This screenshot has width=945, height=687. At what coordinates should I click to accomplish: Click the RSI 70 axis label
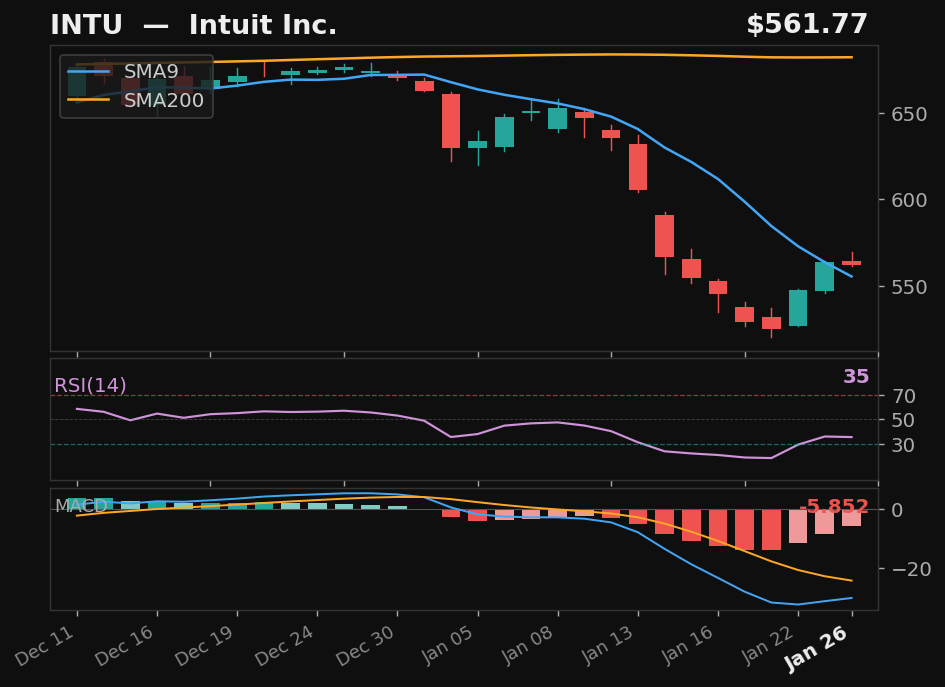[904, 397]
